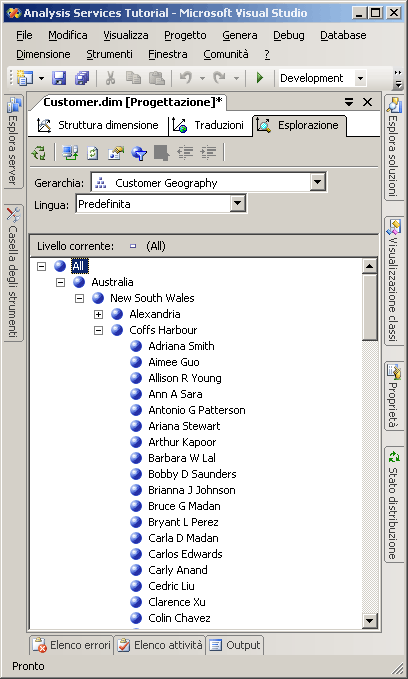Open the Output panel
Viewport: 408px width, 679px height.
(x=235, y=645)
